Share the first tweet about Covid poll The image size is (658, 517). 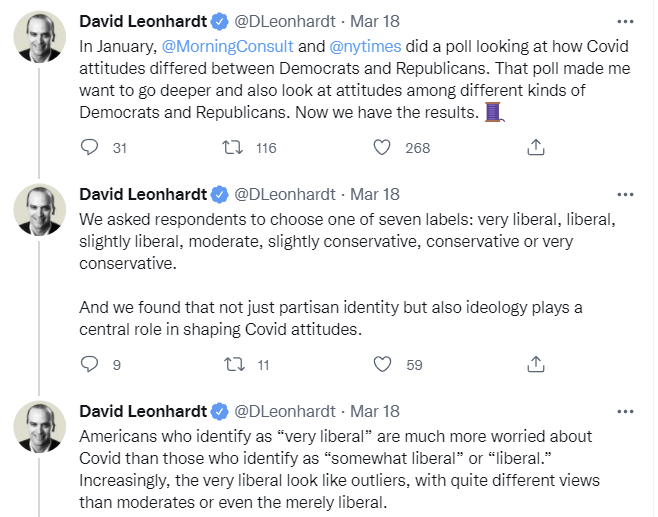[x=536, y=147]
